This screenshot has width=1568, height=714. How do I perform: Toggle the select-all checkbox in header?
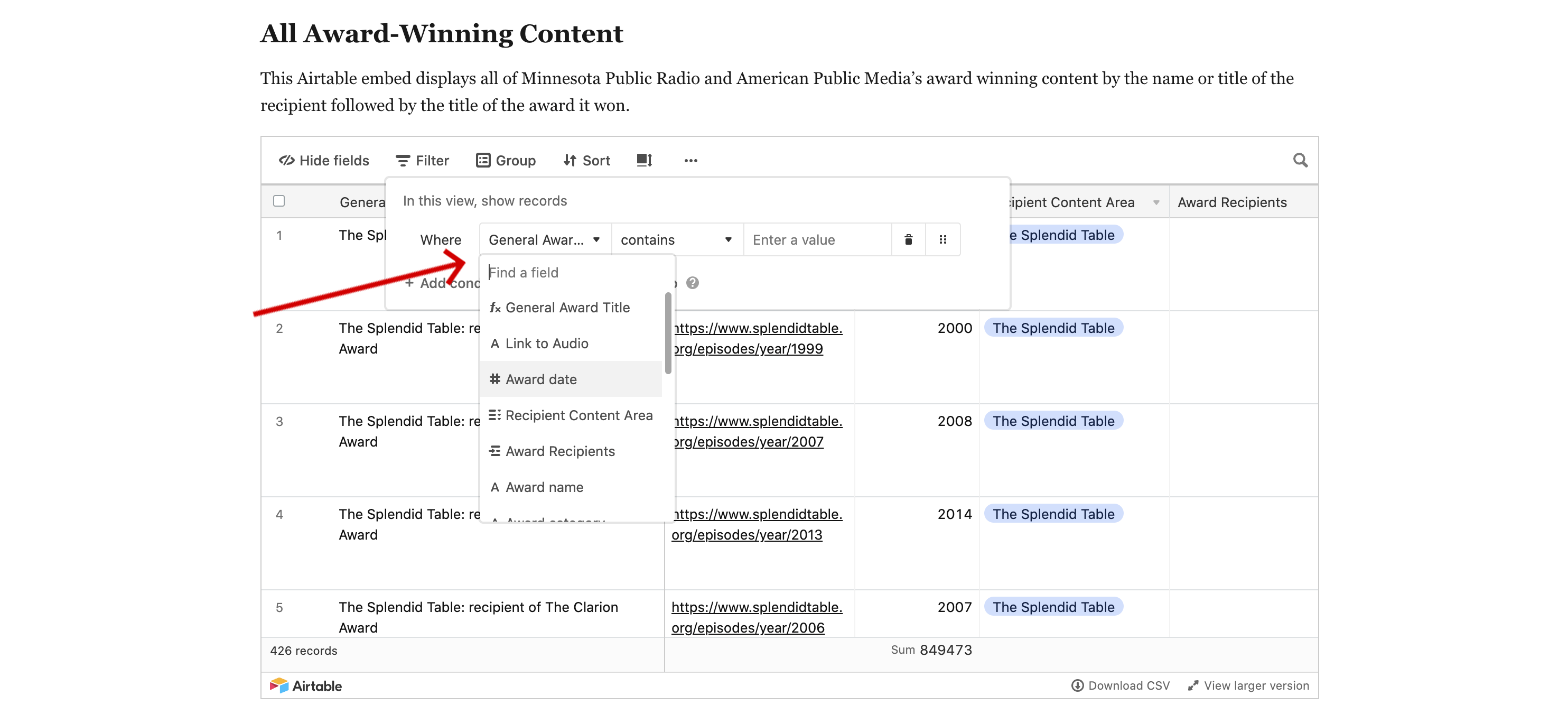tap(279, 201)
